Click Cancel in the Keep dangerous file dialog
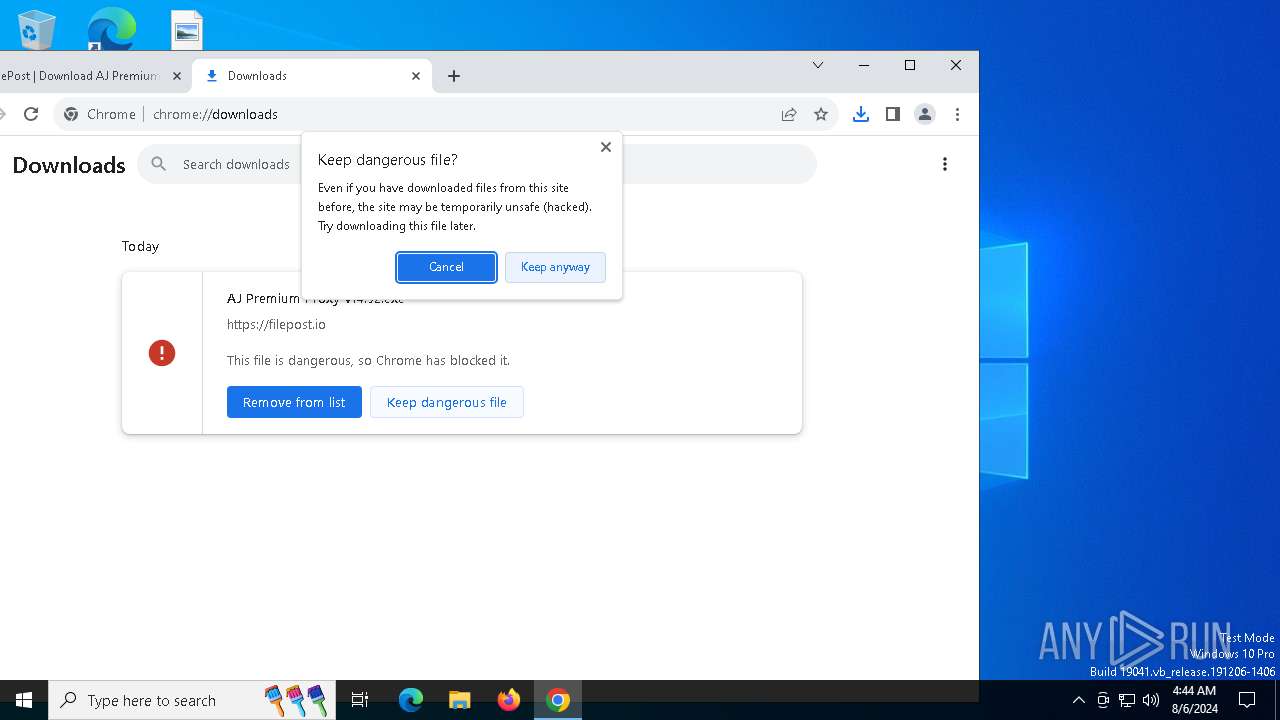Screen dimensions: 1280x720 [446, 267]
